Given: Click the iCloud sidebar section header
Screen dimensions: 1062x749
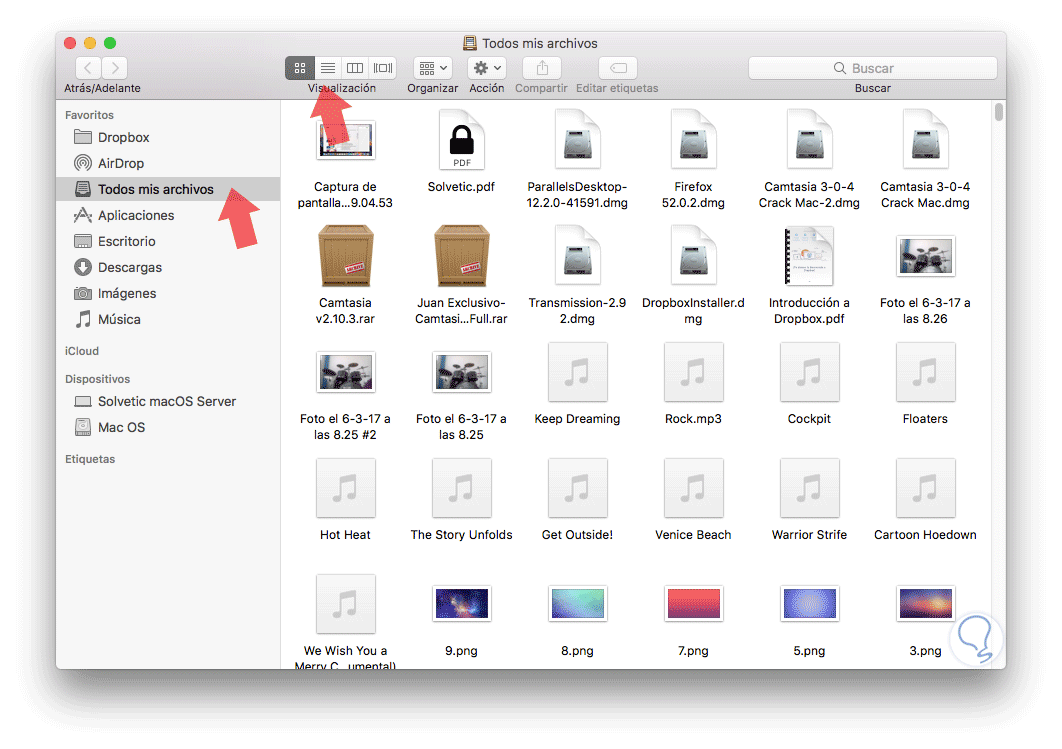Looking at the screenshot, I should 82,351.
